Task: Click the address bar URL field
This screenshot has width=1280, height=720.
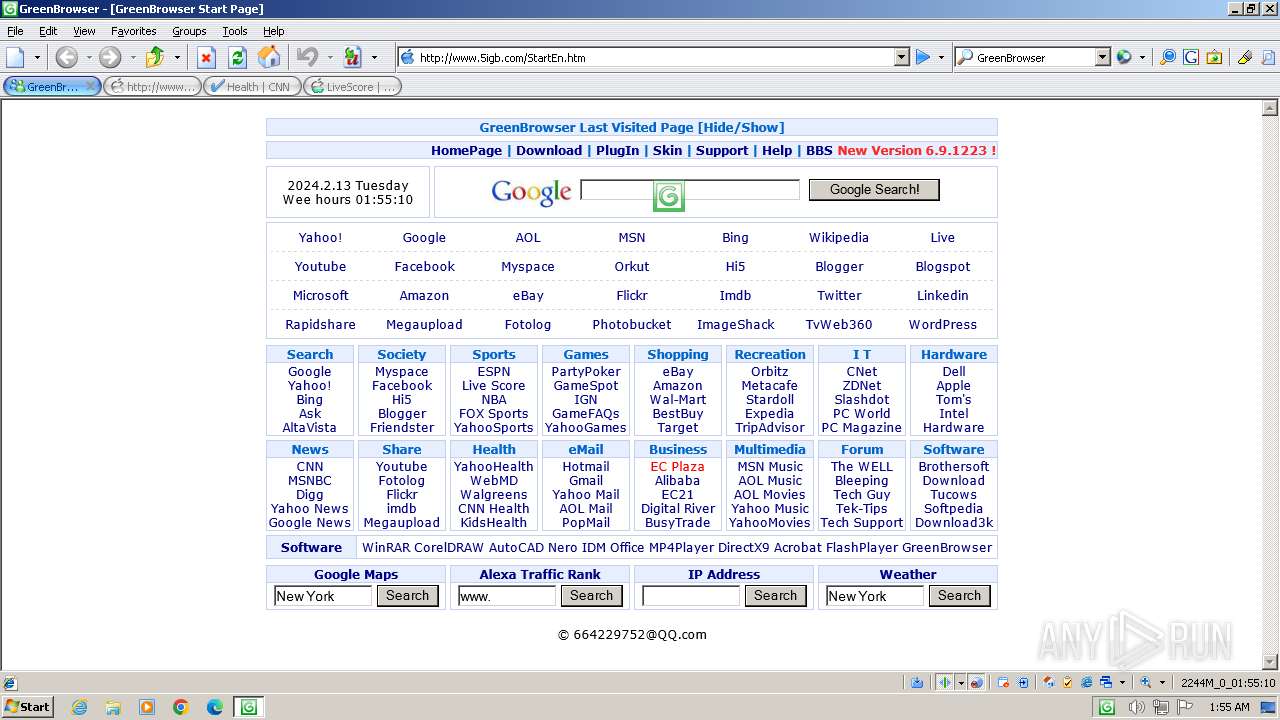Action: click(655, 57)
